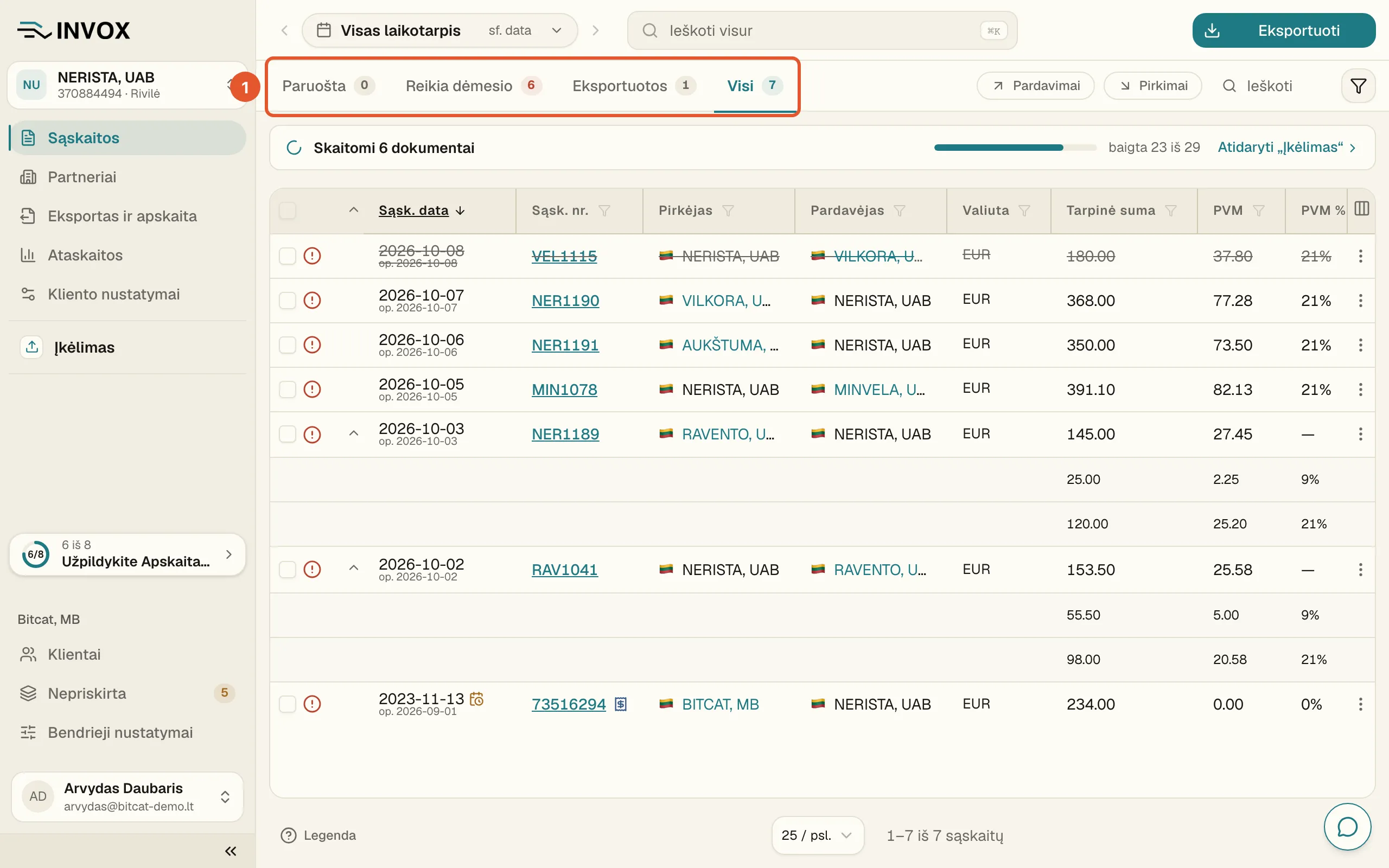Click the Ieškoti visur search field
Screen dimensions: 1389x868
pyautogui.click(x=822, y=30)
